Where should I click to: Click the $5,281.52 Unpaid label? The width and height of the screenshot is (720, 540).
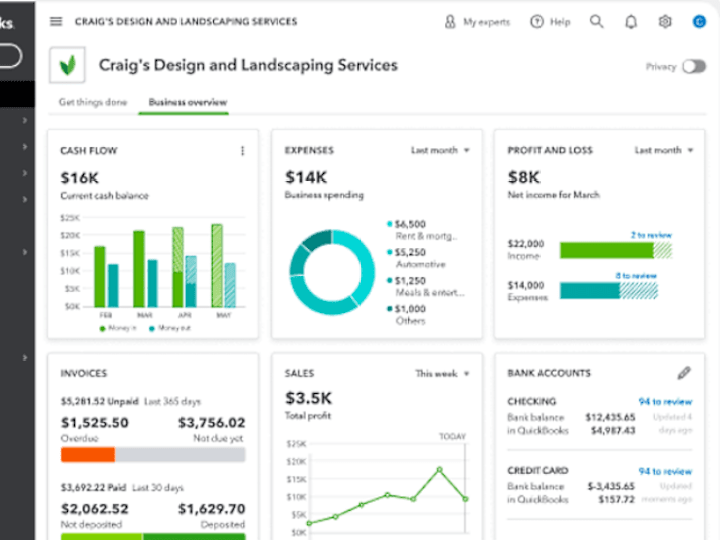point(99,401)
